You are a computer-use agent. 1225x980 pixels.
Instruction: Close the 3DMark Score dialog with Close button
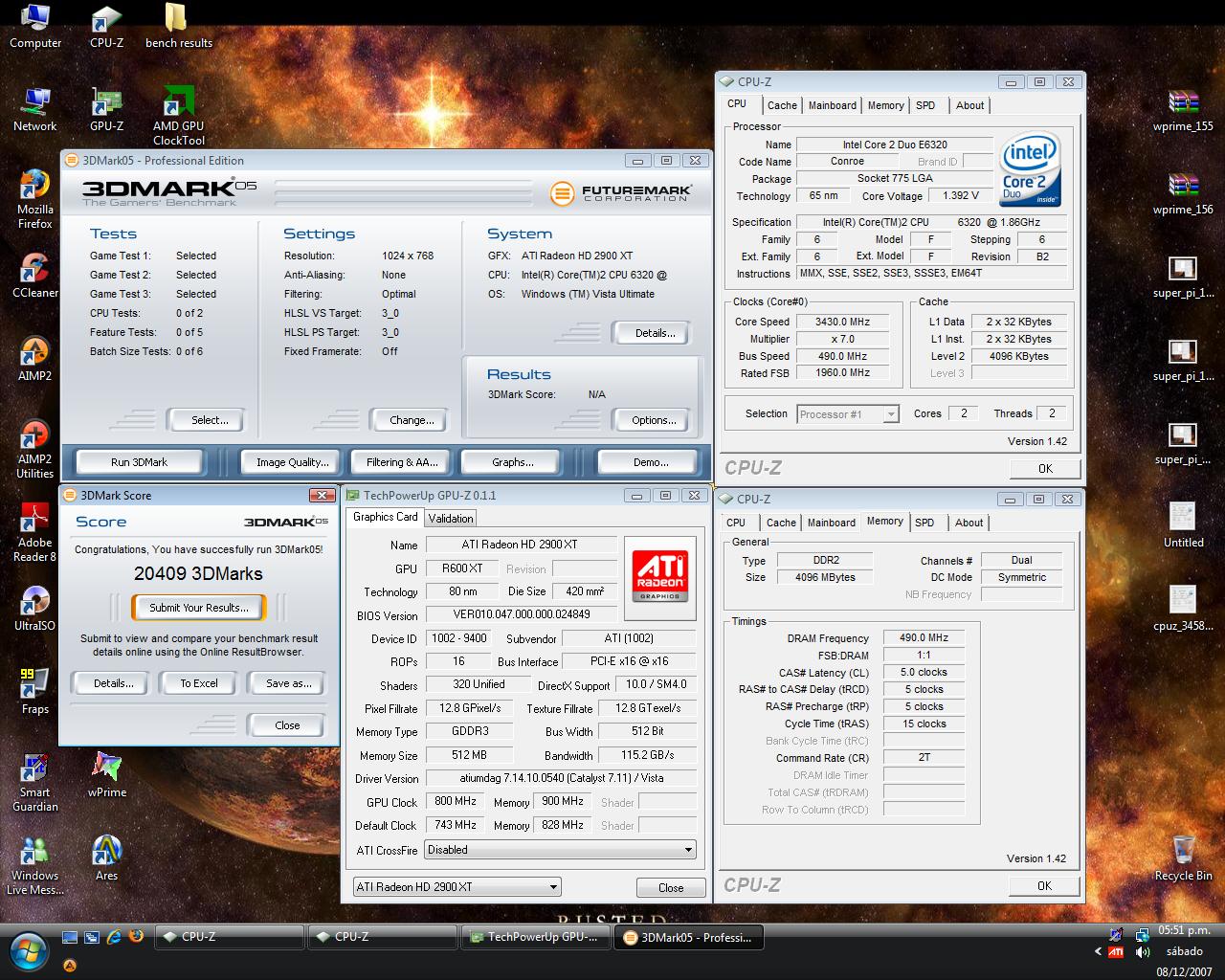click(287, 725)
